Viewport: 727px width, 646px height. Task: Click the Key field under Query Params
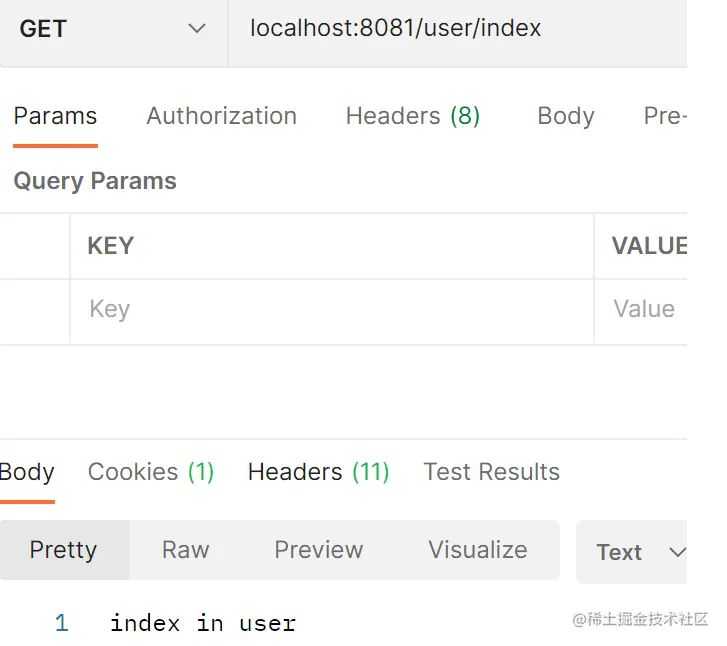[330, 309]
